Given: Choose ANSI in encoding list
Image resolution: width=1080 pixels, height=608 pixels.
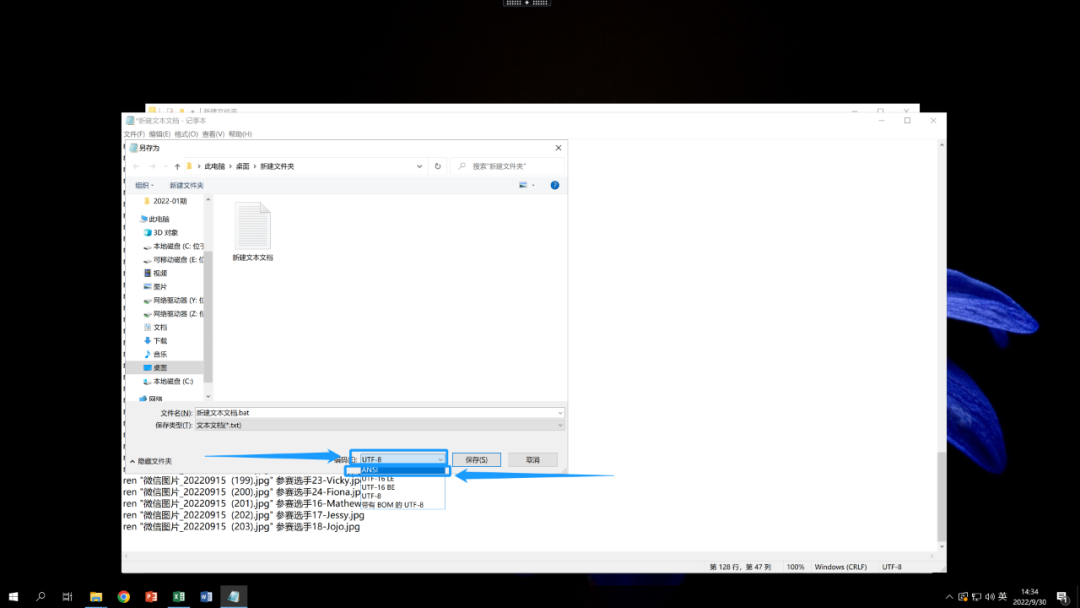Looking at the screenshot, I should pyautogui.click(x=402, y=470).
